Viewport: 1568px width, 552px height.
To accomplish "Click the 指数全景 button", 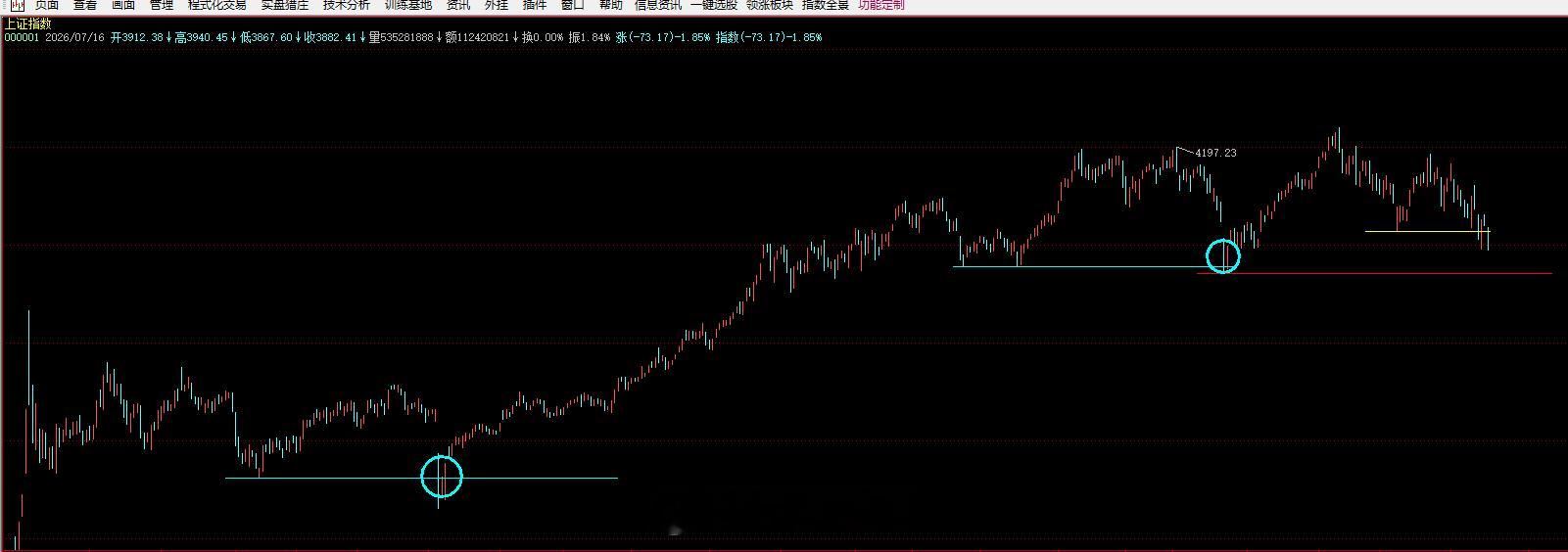I will point(826,5).
